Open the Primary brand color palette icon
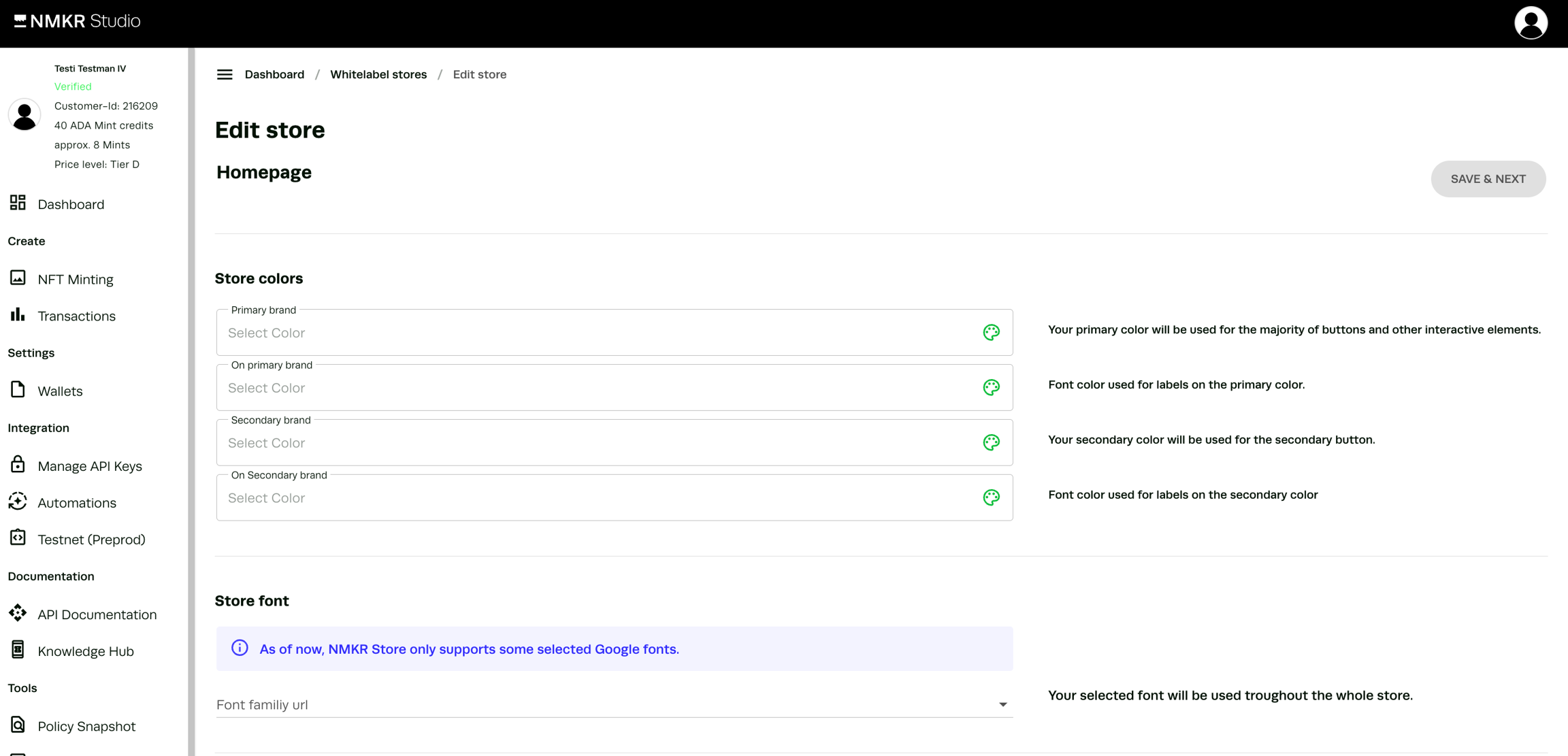 coord(991,332)
